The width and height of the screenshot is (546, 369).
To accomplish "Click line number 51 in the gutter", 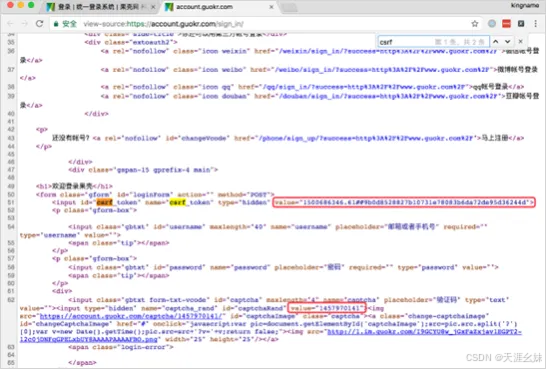I will tap(11, 203).
